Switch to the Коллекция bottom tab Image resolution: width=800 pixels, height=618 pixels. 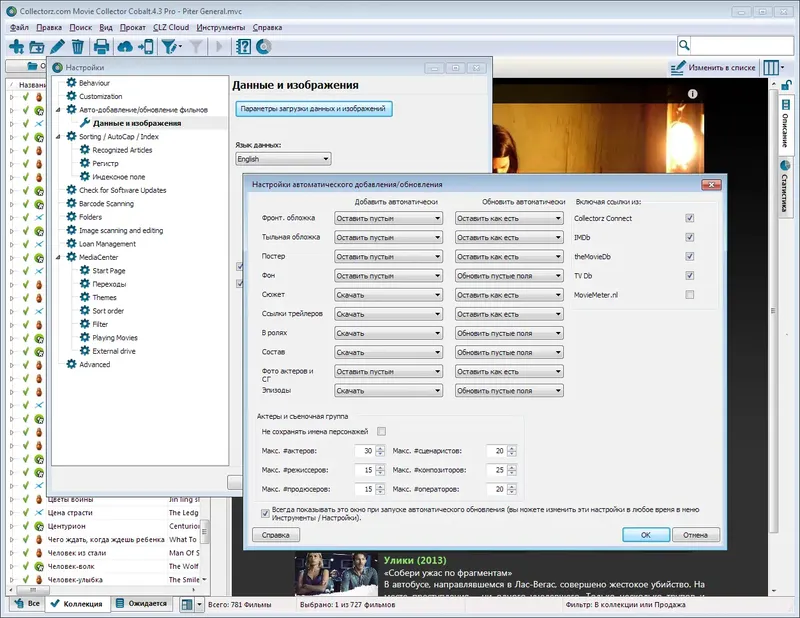(x=77, y=604)
